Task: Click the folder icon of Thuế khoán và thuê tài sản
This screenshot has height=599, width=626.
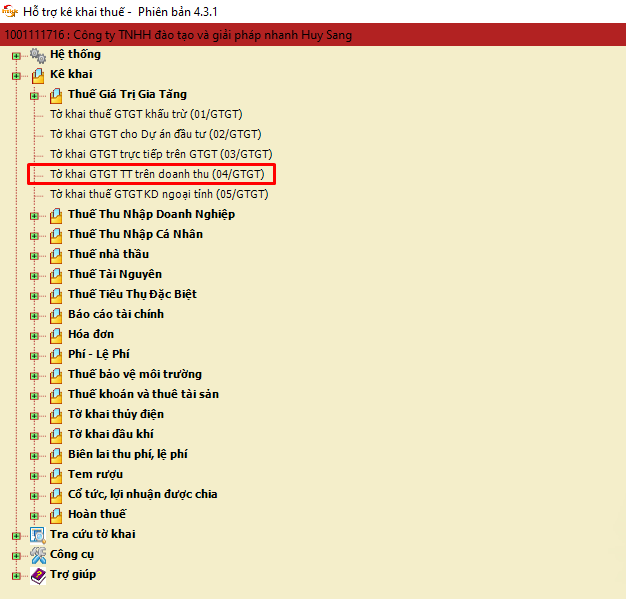Action: 56,395
